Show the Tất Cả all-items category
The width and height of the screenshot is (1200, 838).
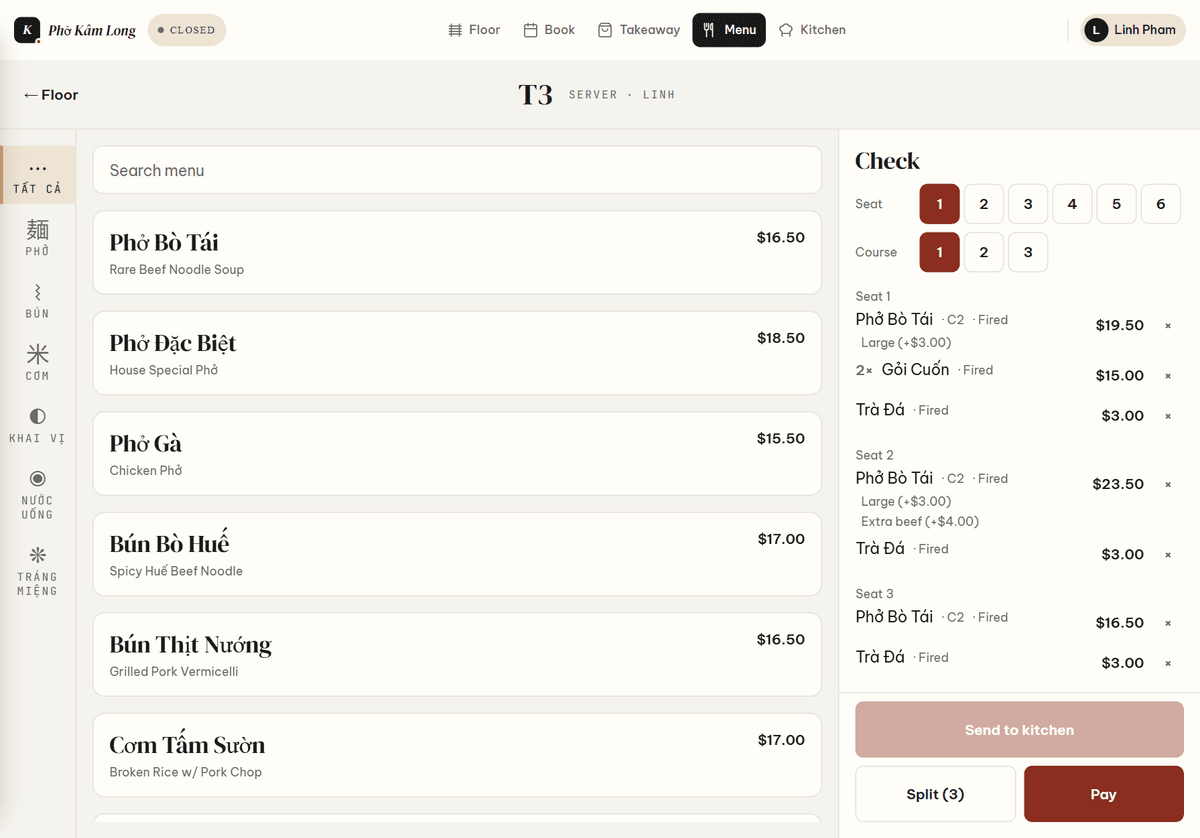tap(38, 176)
